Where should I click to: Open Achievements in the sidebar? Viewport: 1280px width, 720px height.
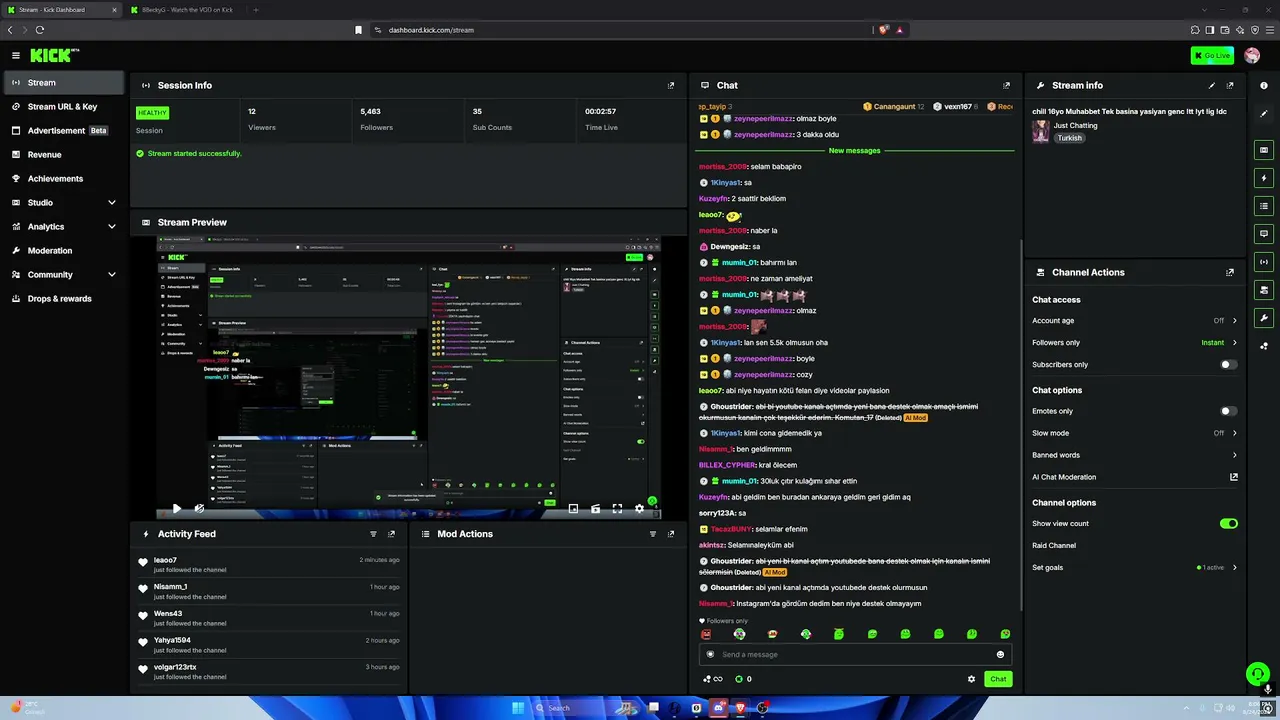point(65,179)
